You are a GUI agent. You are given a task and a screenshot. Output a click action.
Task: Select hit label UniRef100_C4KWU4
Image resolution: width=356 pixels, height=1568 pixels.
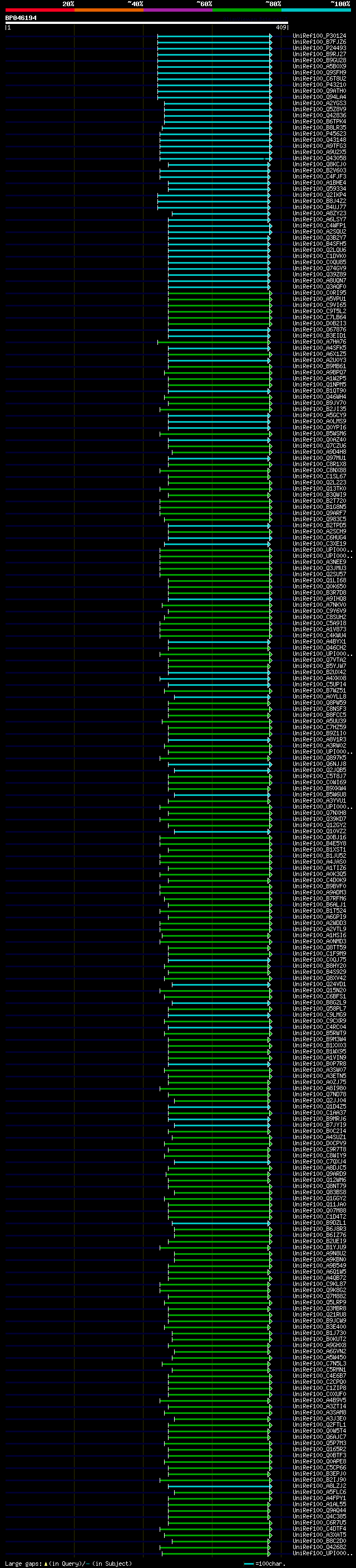pyautogui.click(x=319, y=635)
